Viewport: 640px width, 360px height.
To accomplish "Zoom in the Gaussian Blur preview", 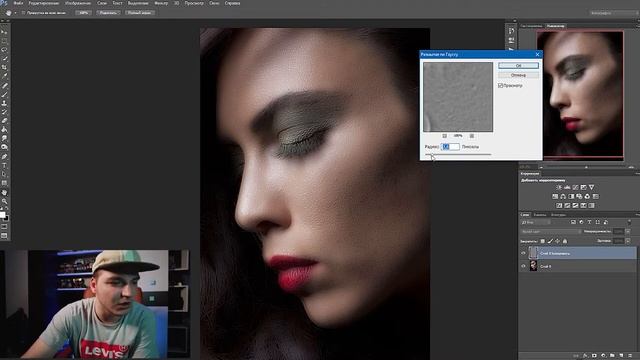I will click(472, 136).
